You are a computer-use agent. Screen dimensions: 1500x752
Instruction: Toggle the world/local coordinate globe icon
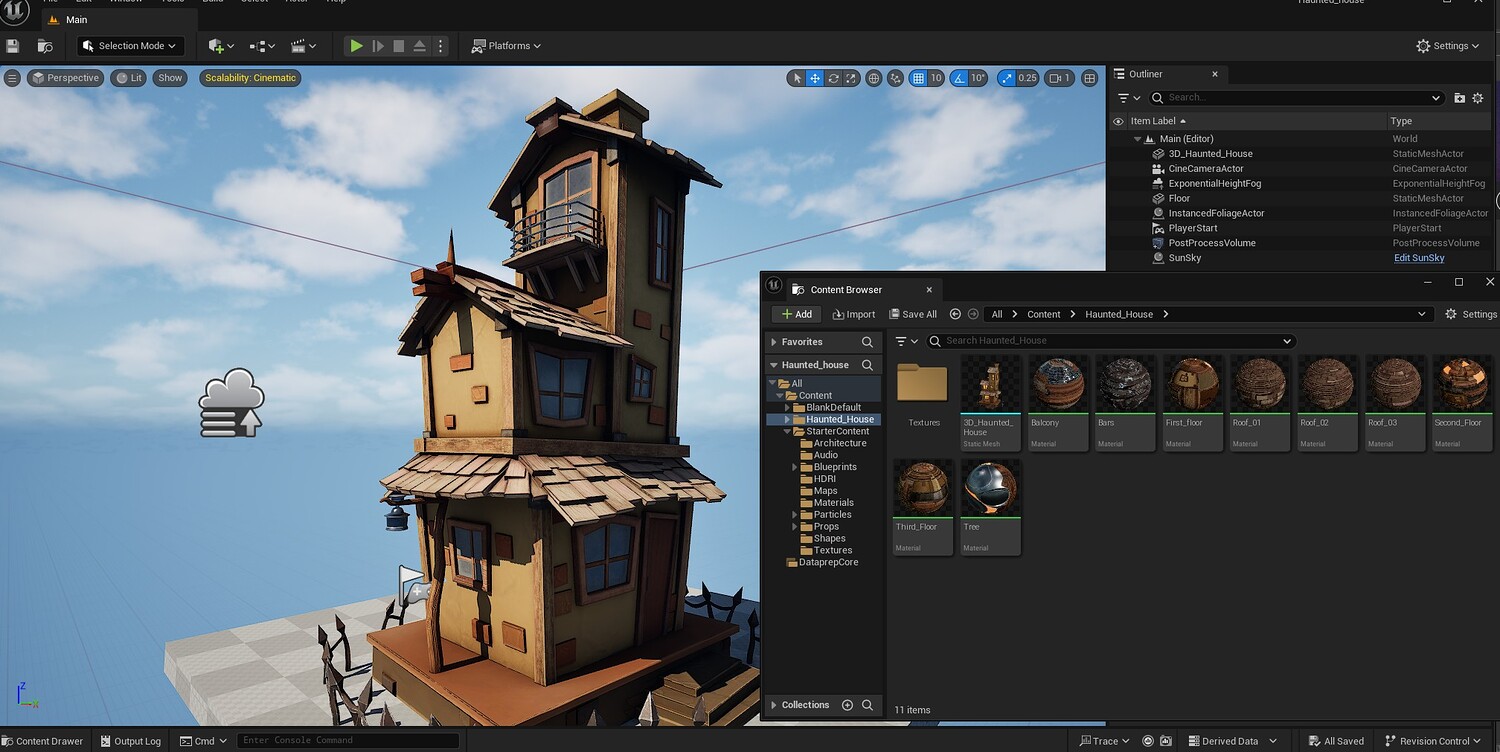click(x=874, y=78)
